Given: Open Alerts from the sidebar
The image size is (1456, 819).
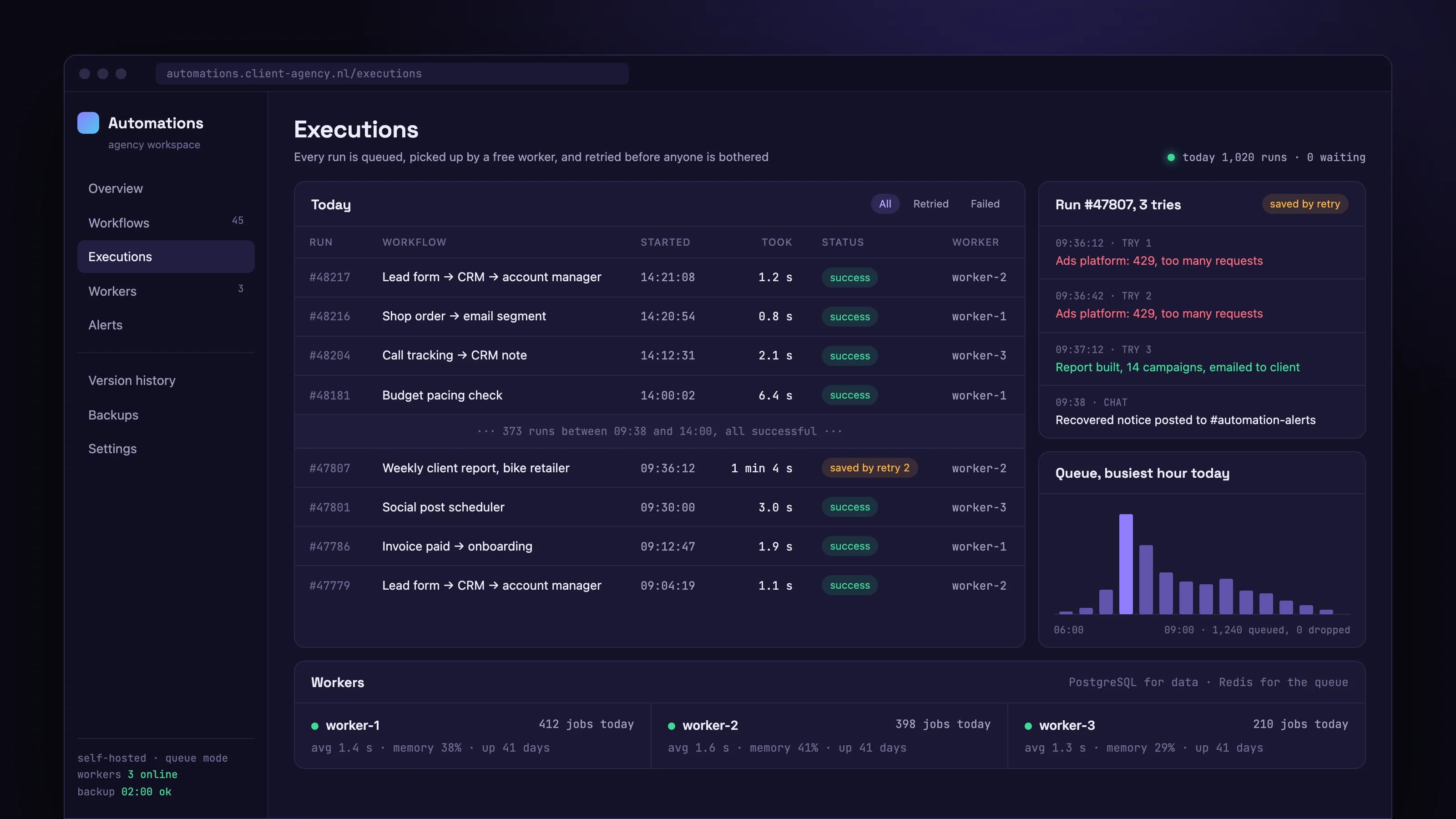Looking at the screenshot, I should coord(166,325).
